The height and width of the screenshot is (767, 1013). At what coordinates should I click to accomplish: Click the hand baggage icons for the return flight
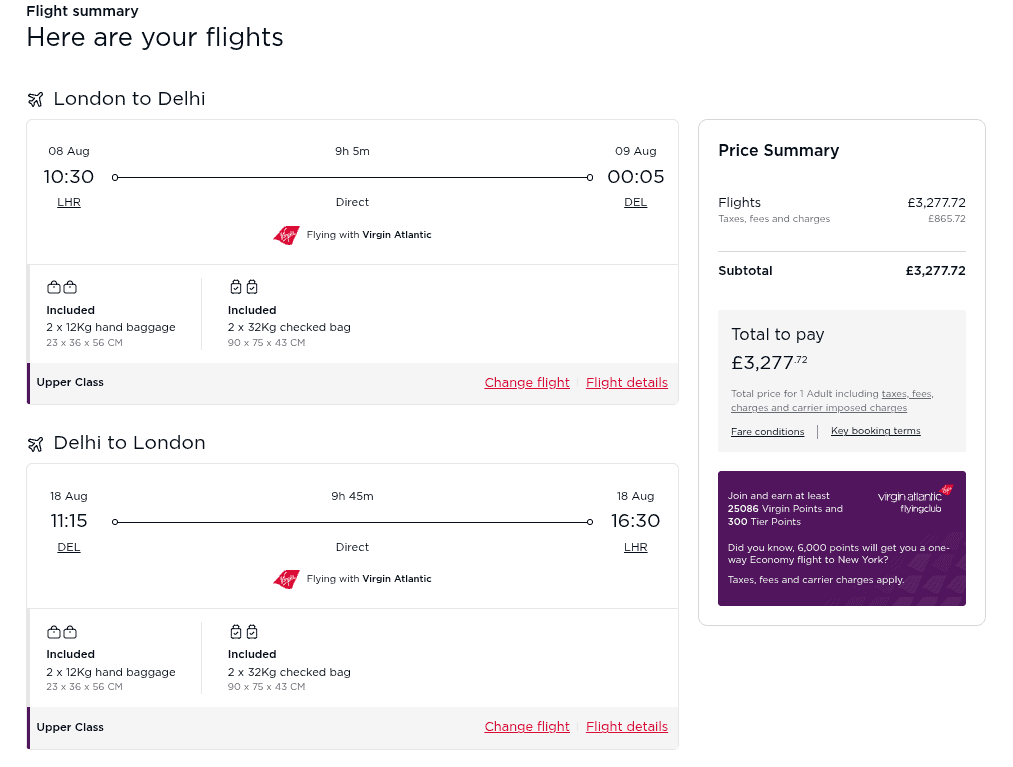(x=61, y=631)
